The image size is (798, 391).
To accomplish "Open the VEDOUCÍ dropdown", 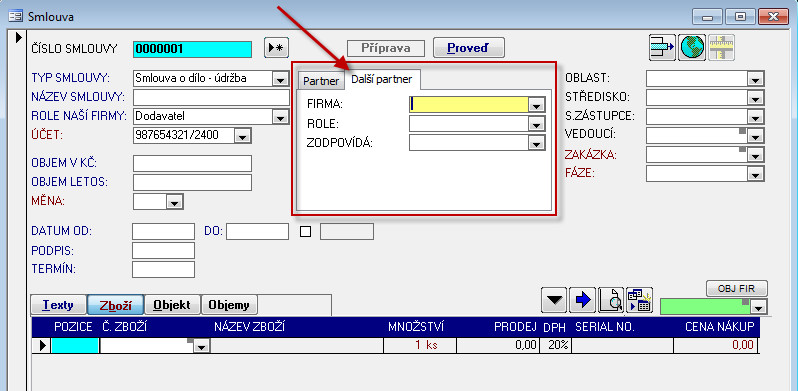I will pos(756,136).
